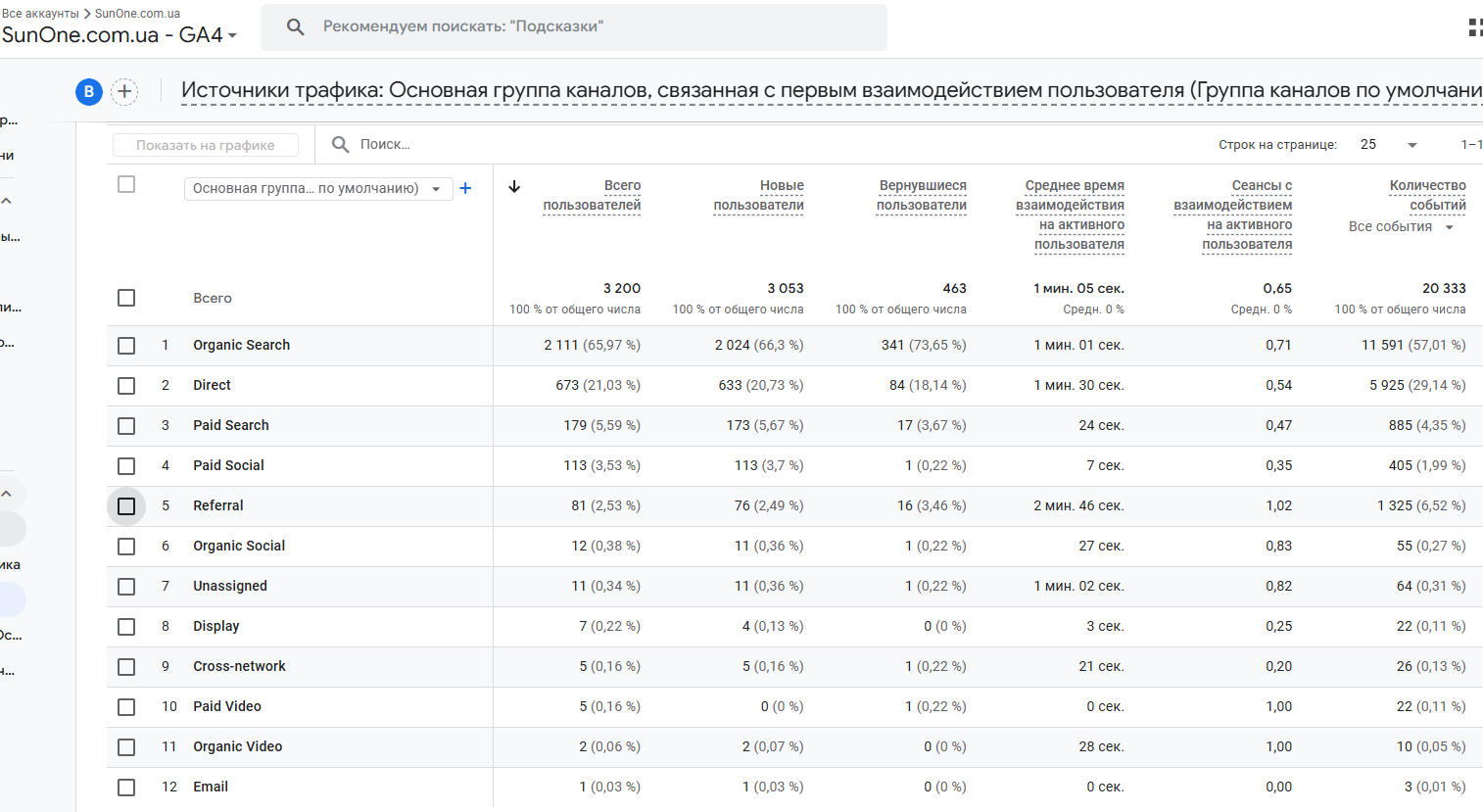Open the apps grid icon at top right
Viewport: 1483px width, 812px height.
[x=1476, y=27]
